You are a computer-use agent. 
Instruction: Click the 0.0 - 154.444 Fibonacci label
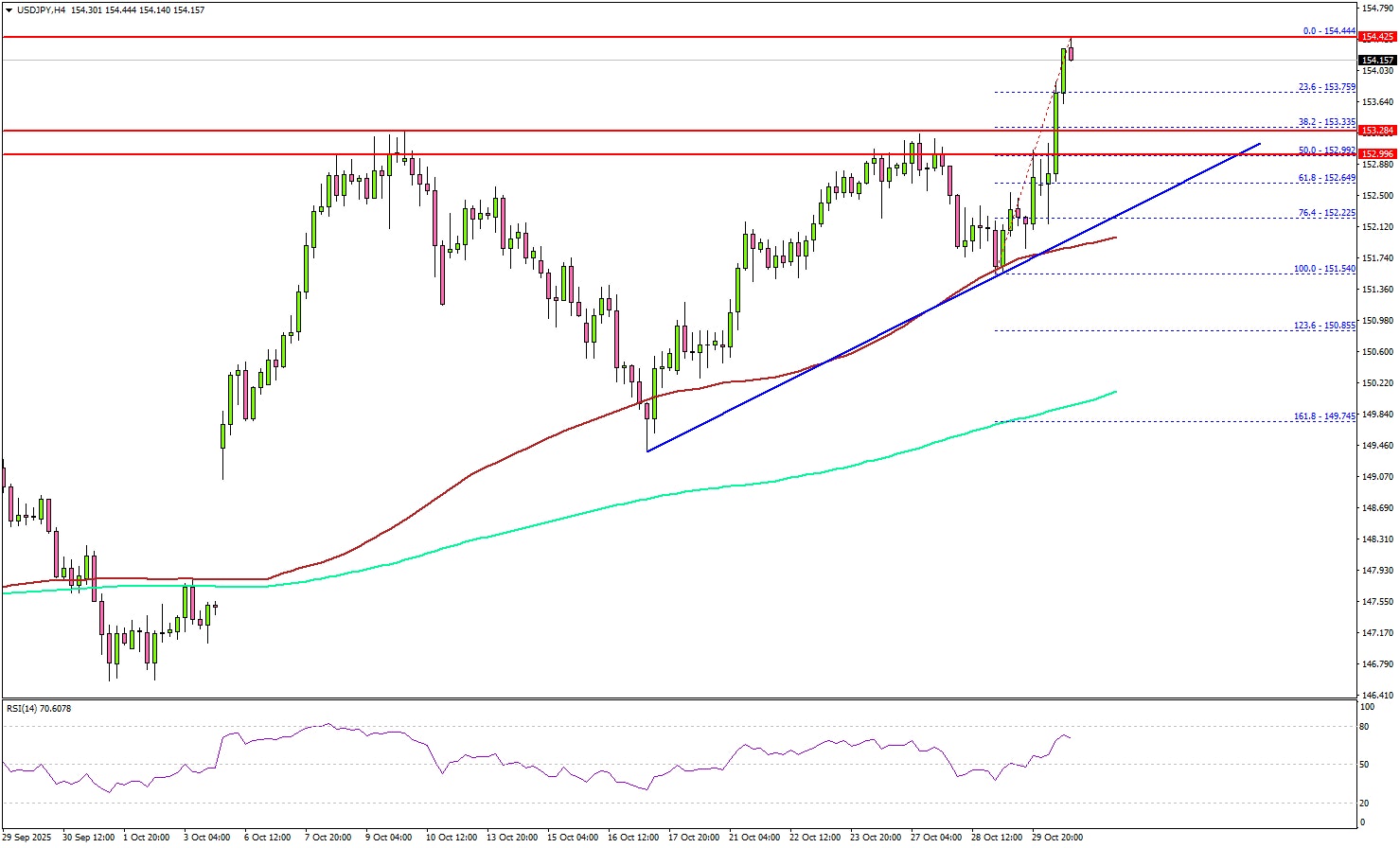1329,31
